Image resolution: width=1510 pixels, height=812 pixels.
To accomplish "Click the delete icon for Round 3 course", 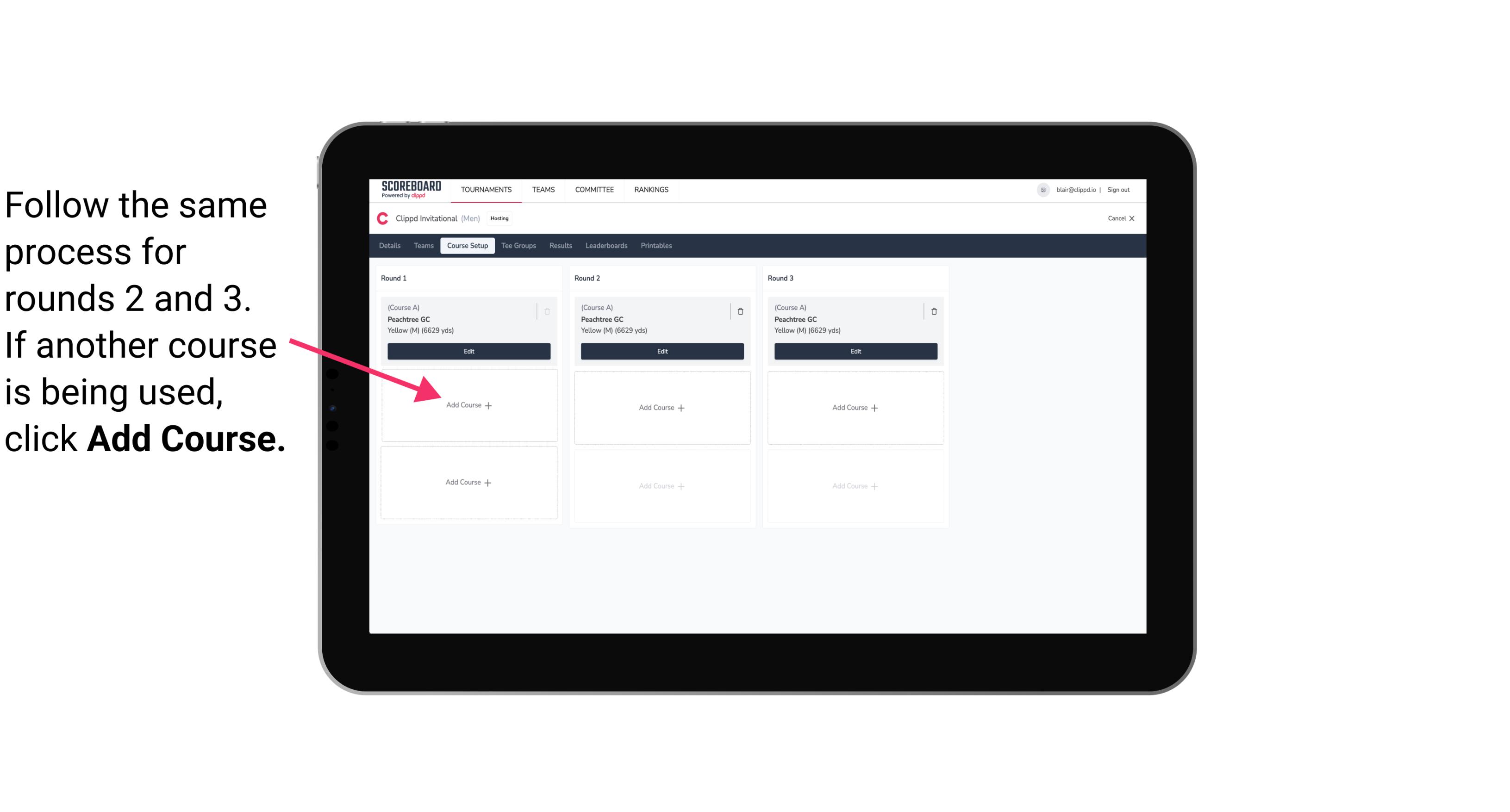I will pyautogui.click(x=931, y=311).
